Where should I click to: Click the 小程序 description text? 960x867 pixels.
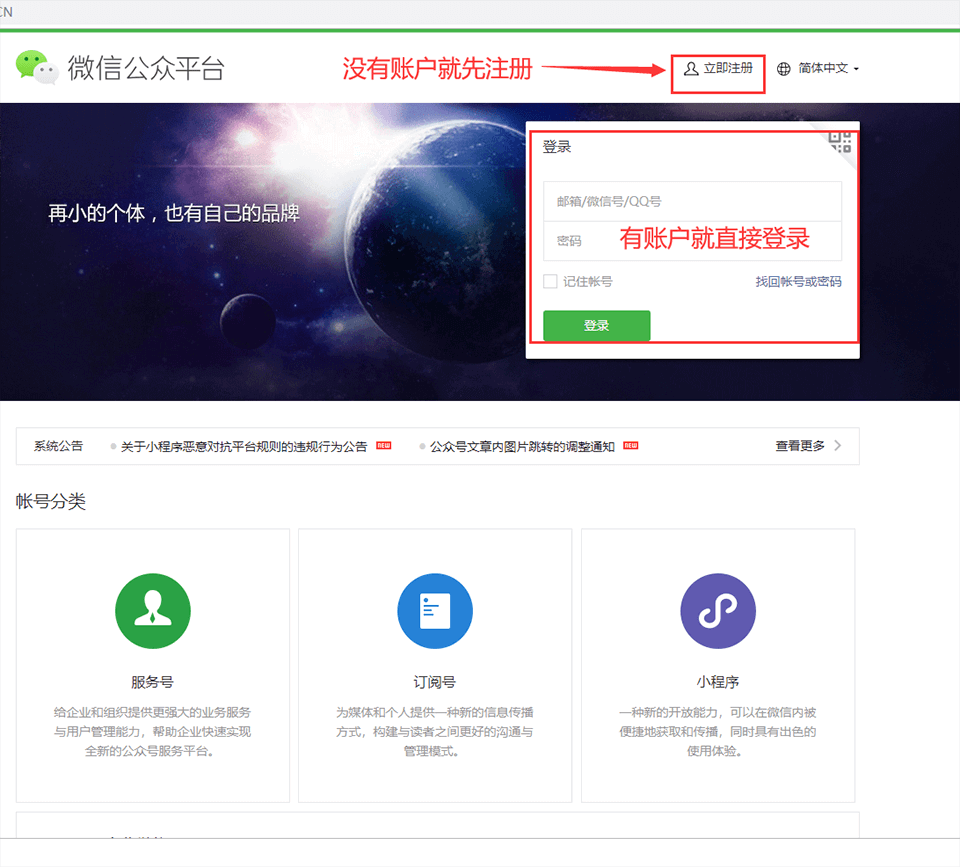tap(717, 731)
